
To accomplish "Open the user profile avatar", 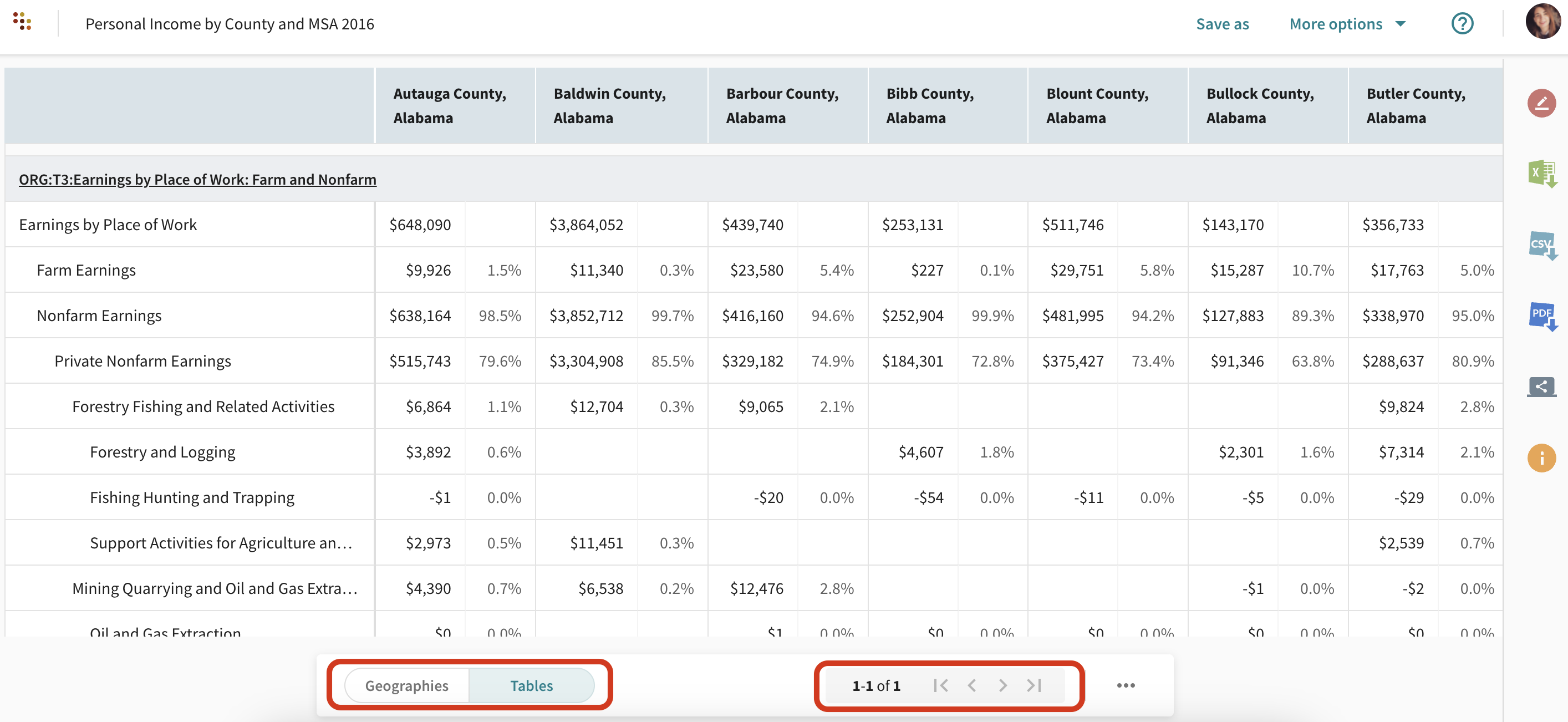I will (1542, 21).
